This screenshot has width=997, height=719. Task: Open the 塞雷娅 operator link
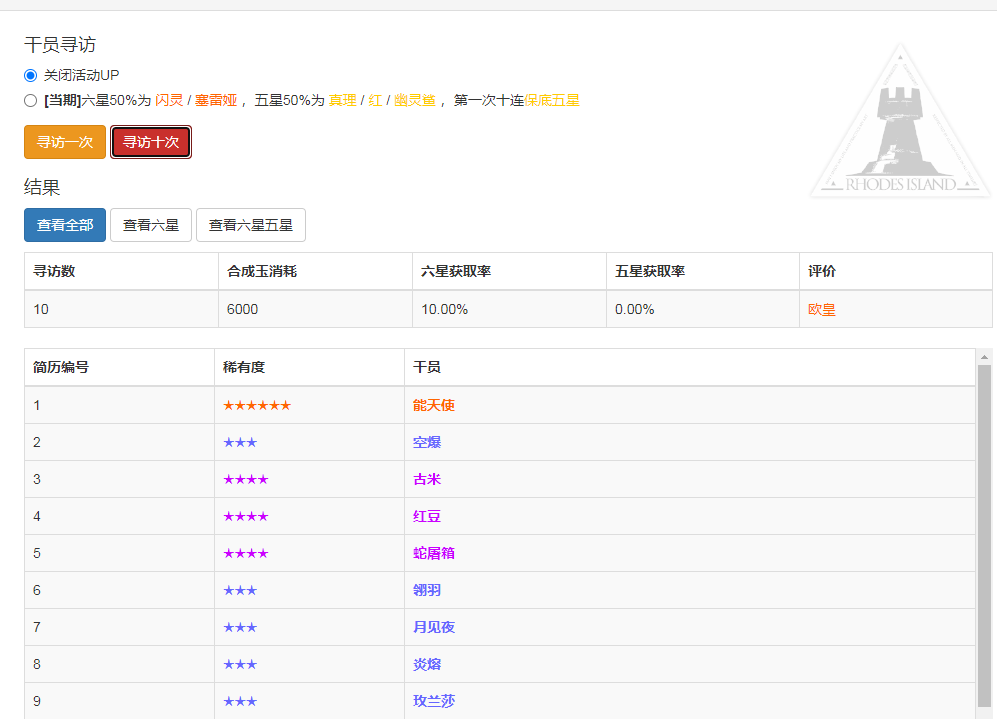click(216, 100)
